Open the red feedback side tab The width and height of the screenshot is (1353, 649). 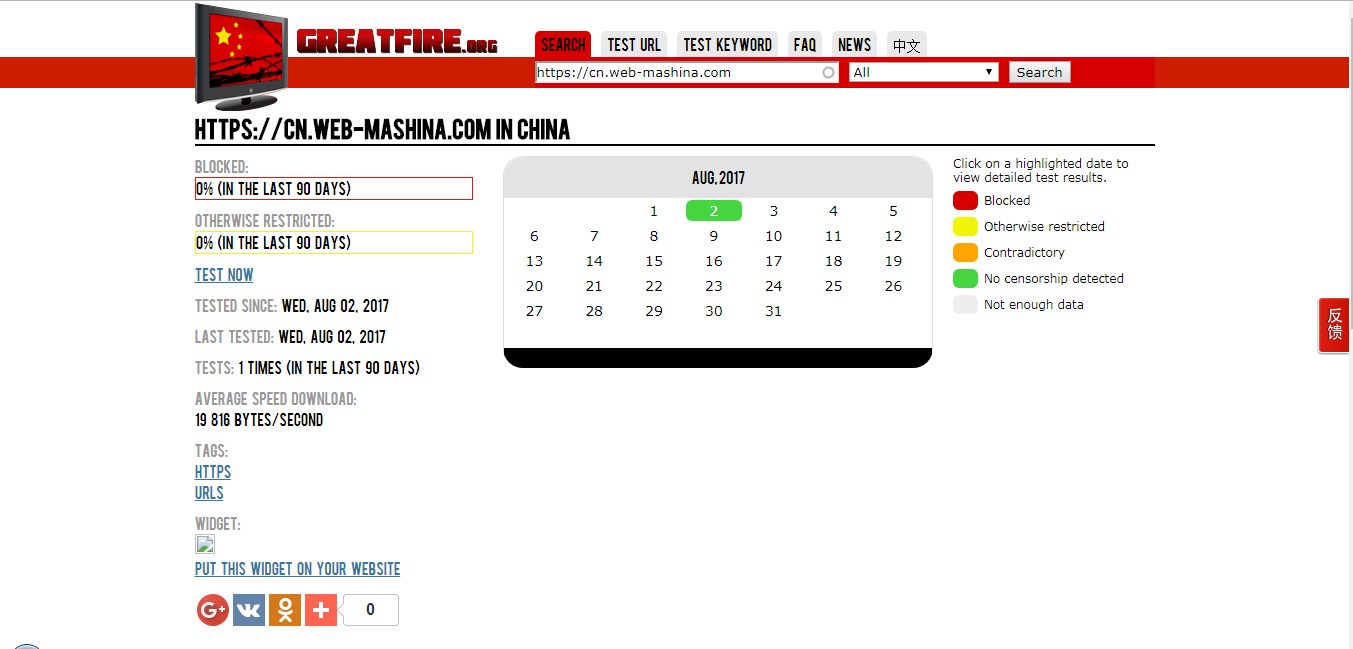click(1334, 325)
